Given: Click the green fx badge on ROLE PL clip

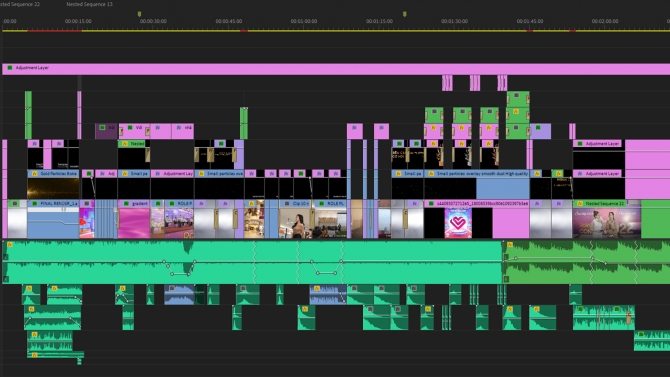Looking at the screenshot, I should pyautogui.click(x=321, y=204).
